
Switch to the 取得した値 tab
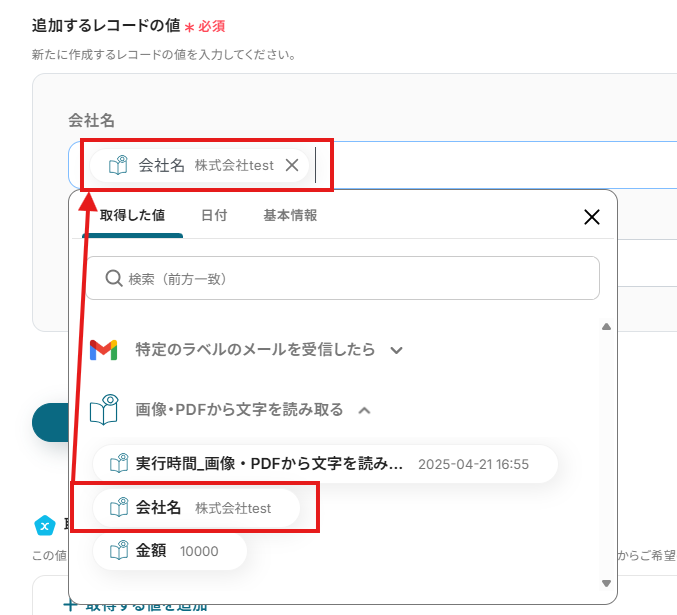132,215
